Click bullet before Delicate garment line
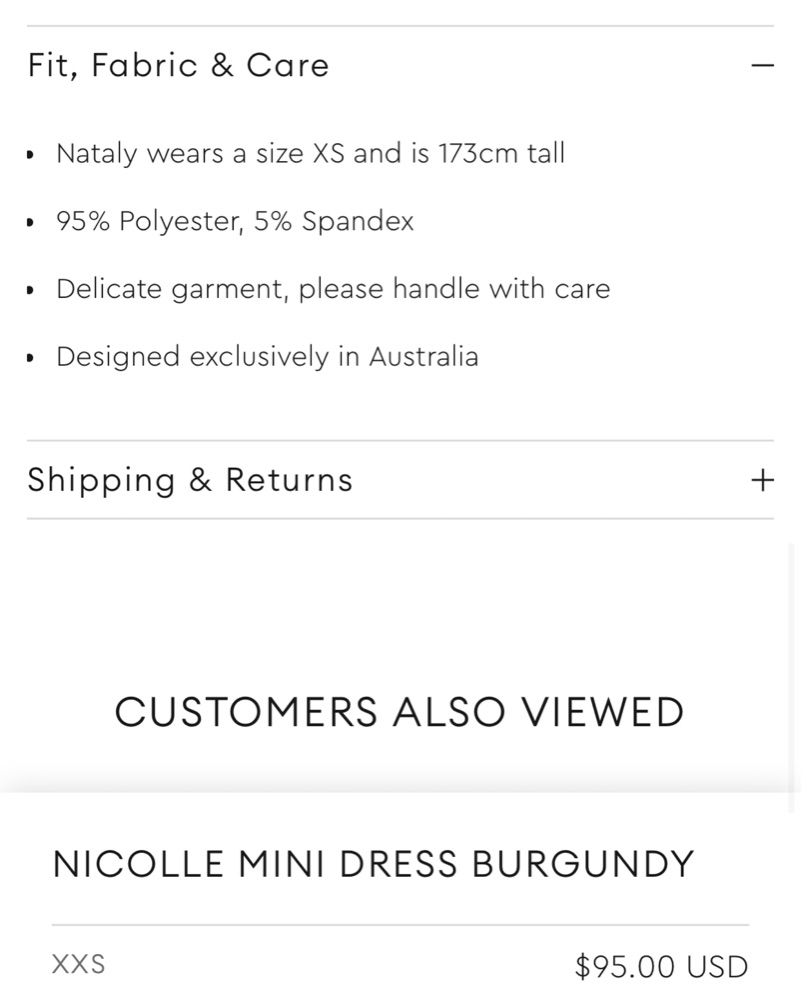The height and width of the screenshot is (1000, 802). tap(32, 291)
